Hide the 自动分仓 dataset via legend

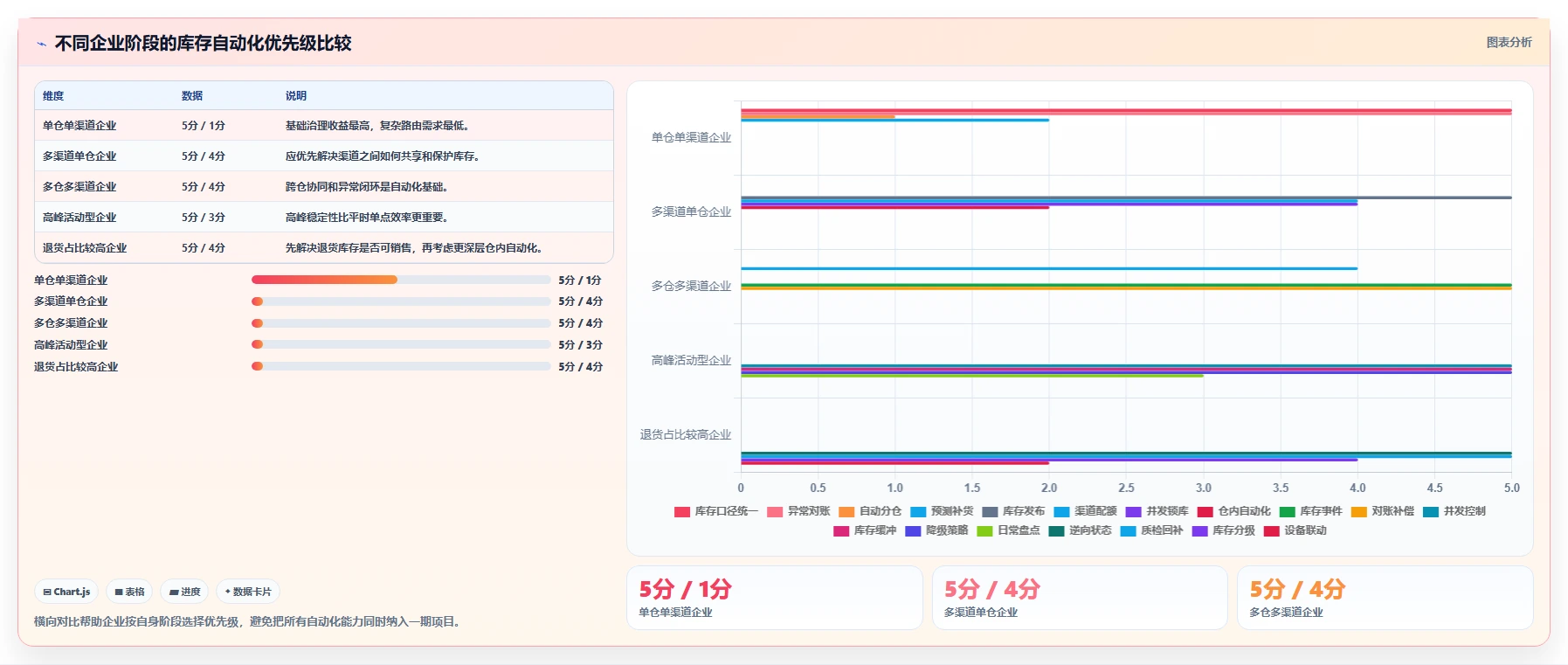coord(870,511)
